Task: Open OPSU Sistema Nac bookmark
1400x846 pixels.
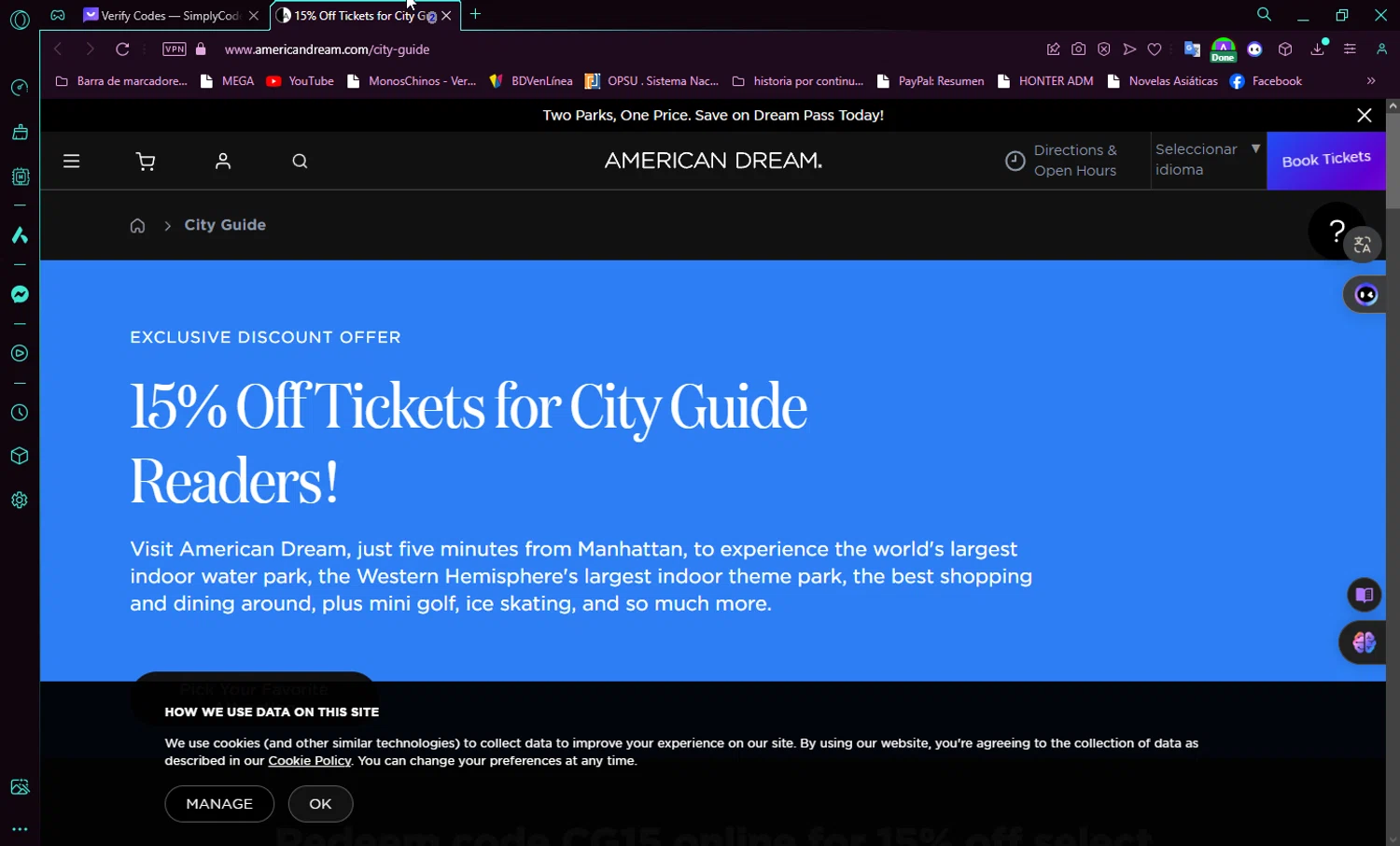Action: pos(652,81)
